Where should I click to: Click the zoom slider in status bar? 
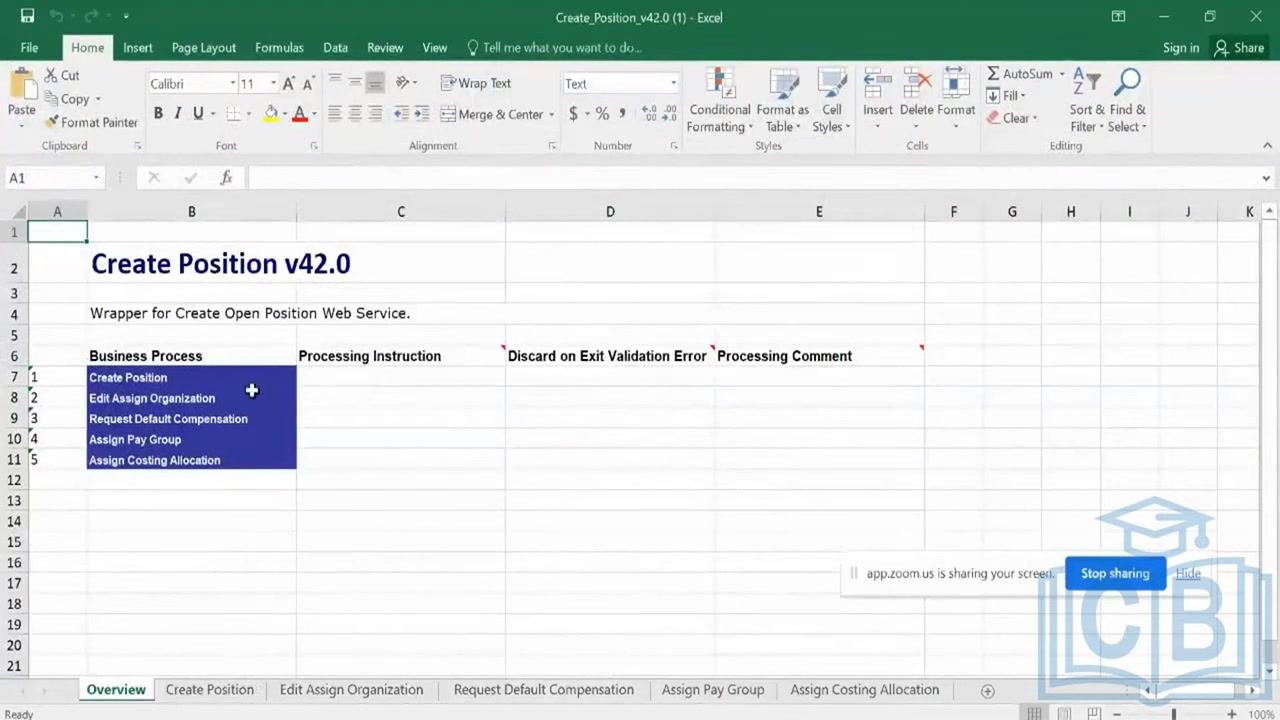[1174, 714]
